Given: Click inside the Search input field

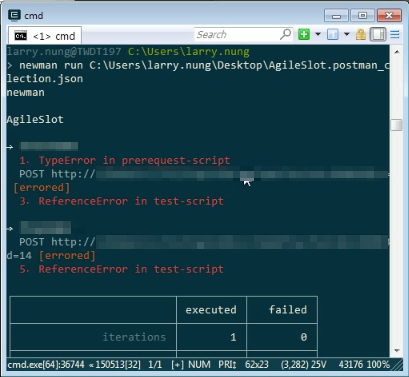Looking at the screenshot, I should (x=237, y=34).
